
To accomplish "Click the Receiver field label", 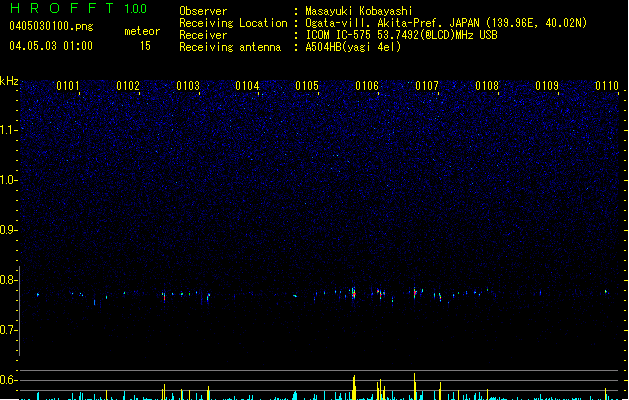I will tap(203, 35).
